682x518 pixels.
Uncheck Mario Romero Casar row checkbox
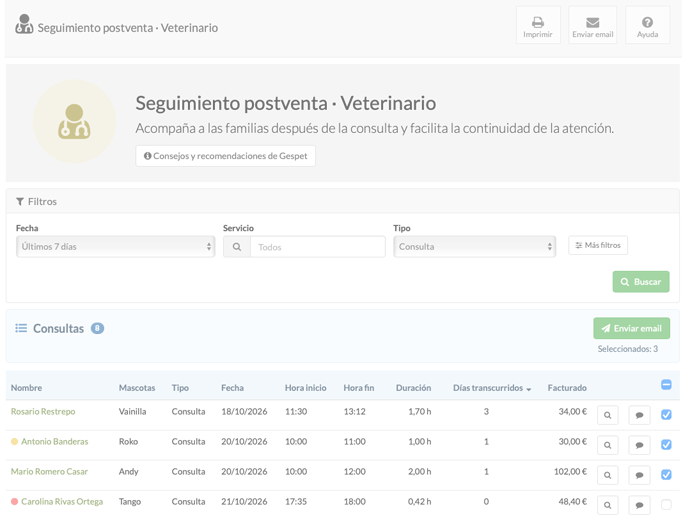666,475
